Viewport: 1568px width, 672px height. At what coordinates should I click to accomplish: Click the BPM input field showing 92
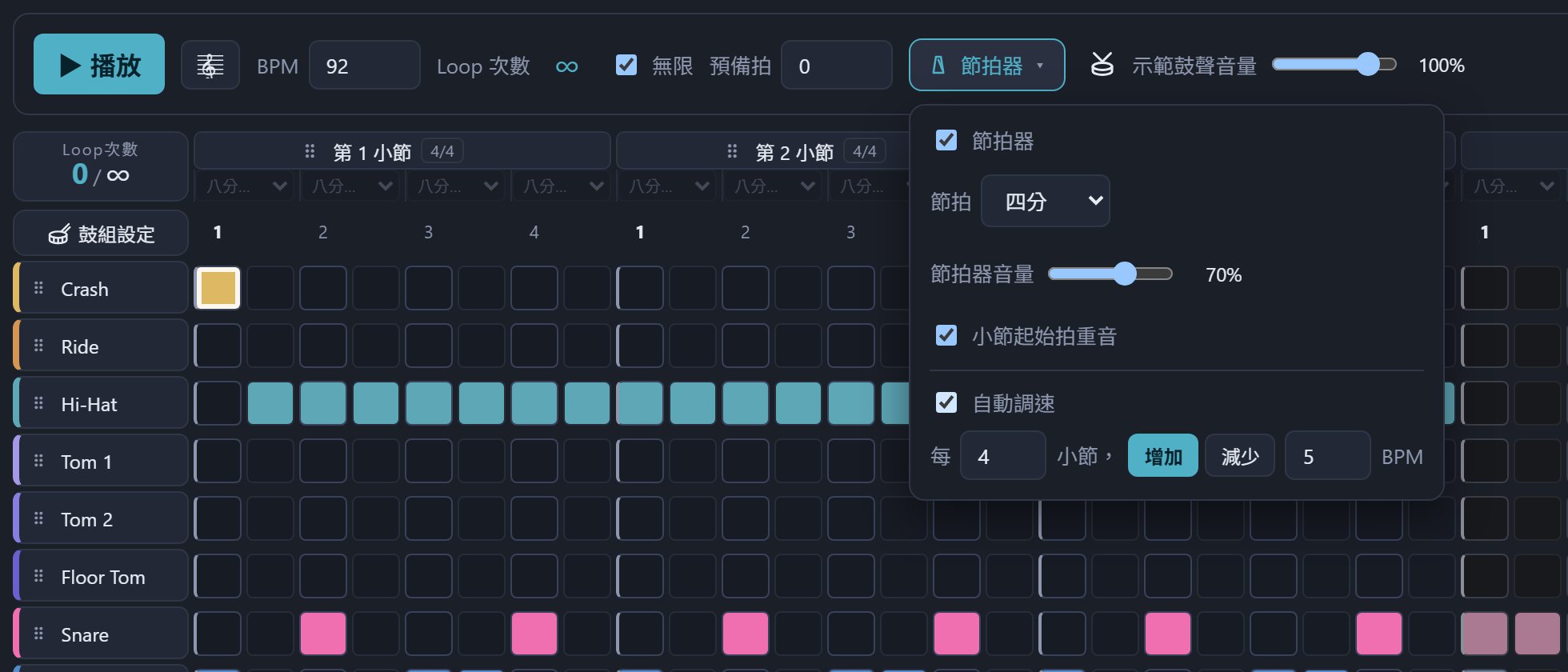pos(365,65)
